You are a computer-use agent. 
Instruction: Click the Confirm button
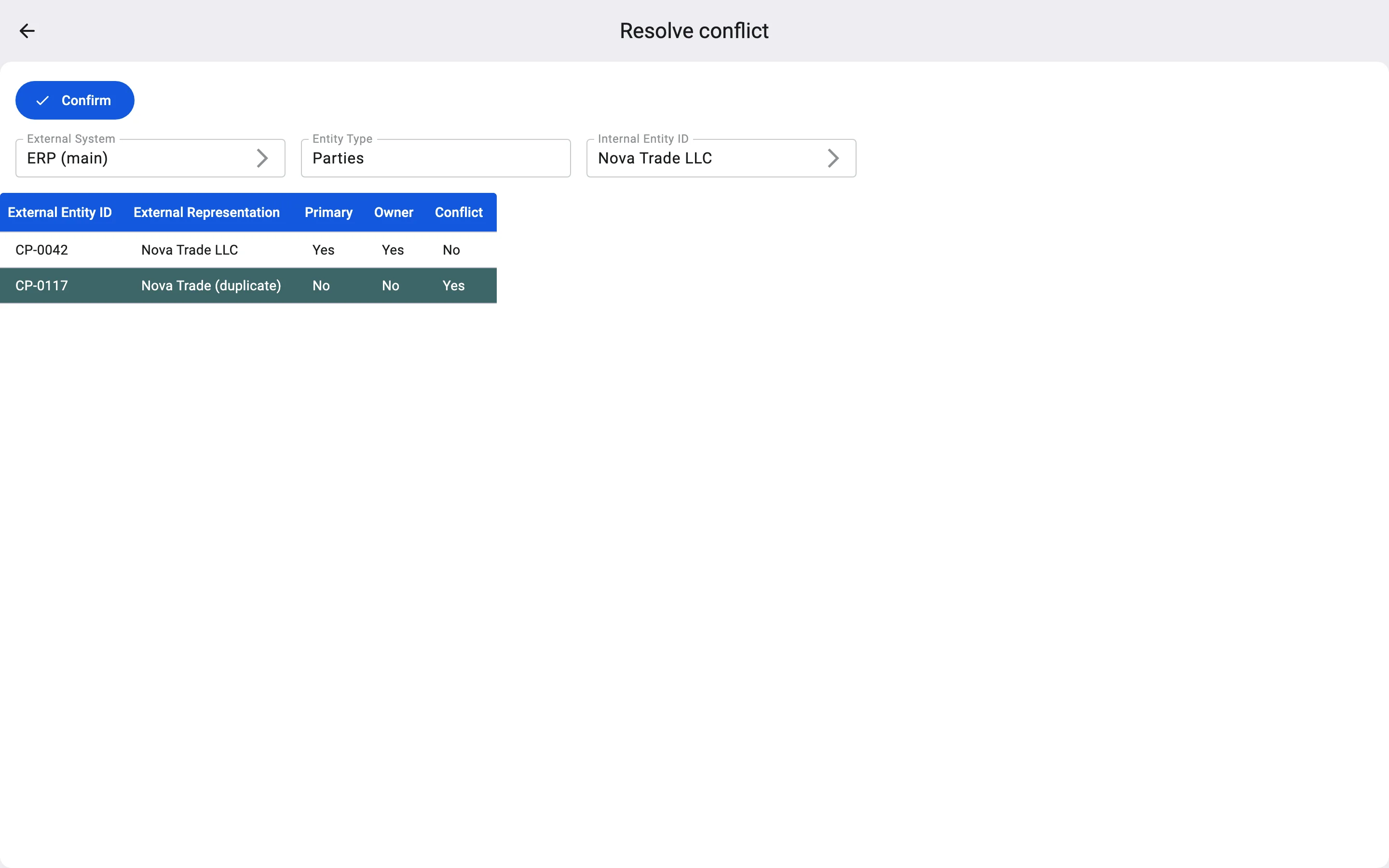tap(75, 100)
